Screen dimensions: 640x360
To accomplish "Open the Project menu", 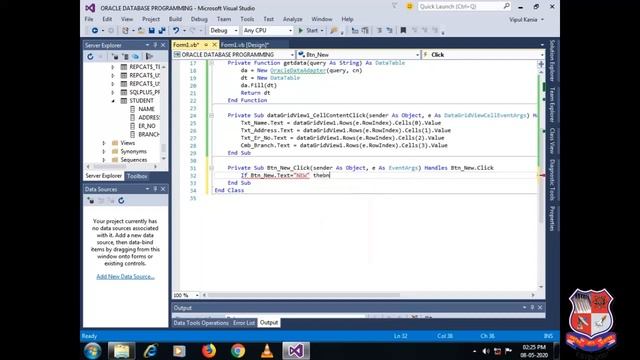I will coord(151,19).
